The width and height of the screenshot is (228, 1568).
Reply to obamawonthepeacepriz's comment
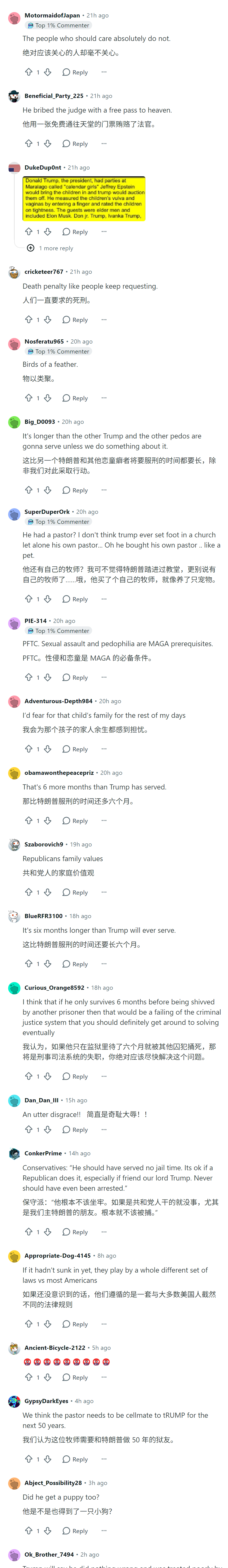coord(75,821)
